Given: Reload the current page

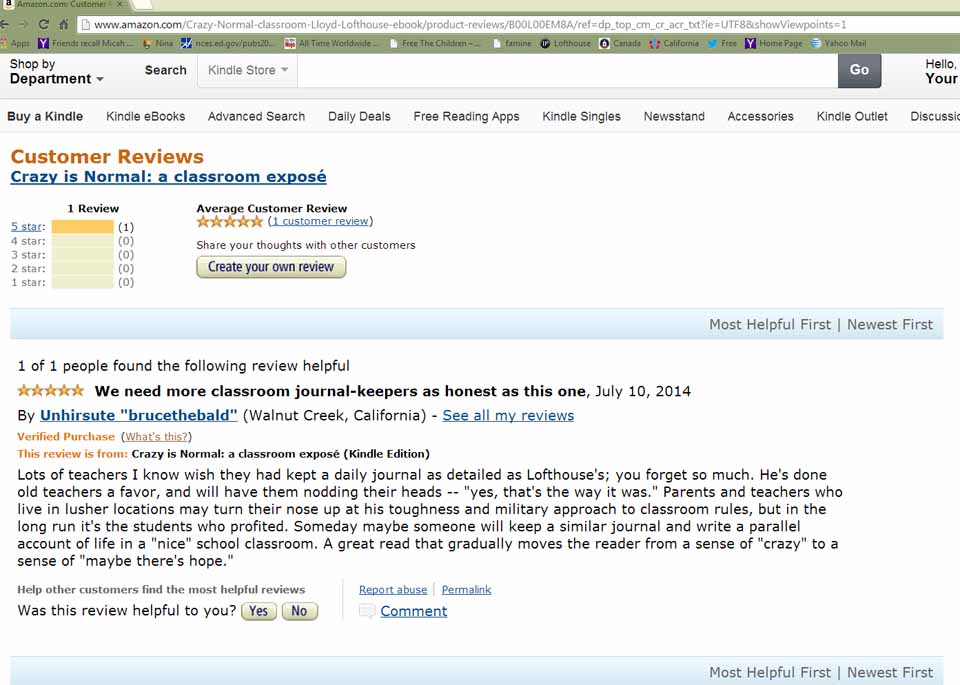Looking at the screenshot, I should tap(43, 24).
